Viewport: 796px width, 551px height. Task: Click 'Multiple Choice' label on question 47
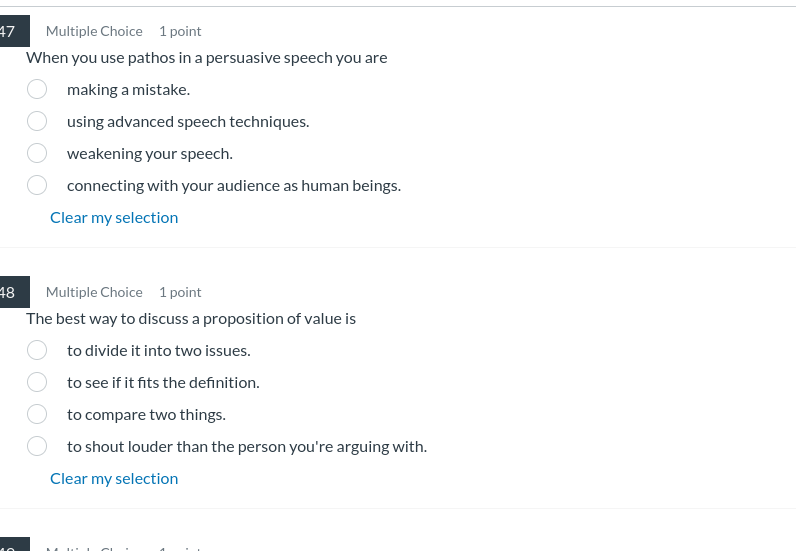click(x=94, y=31)
